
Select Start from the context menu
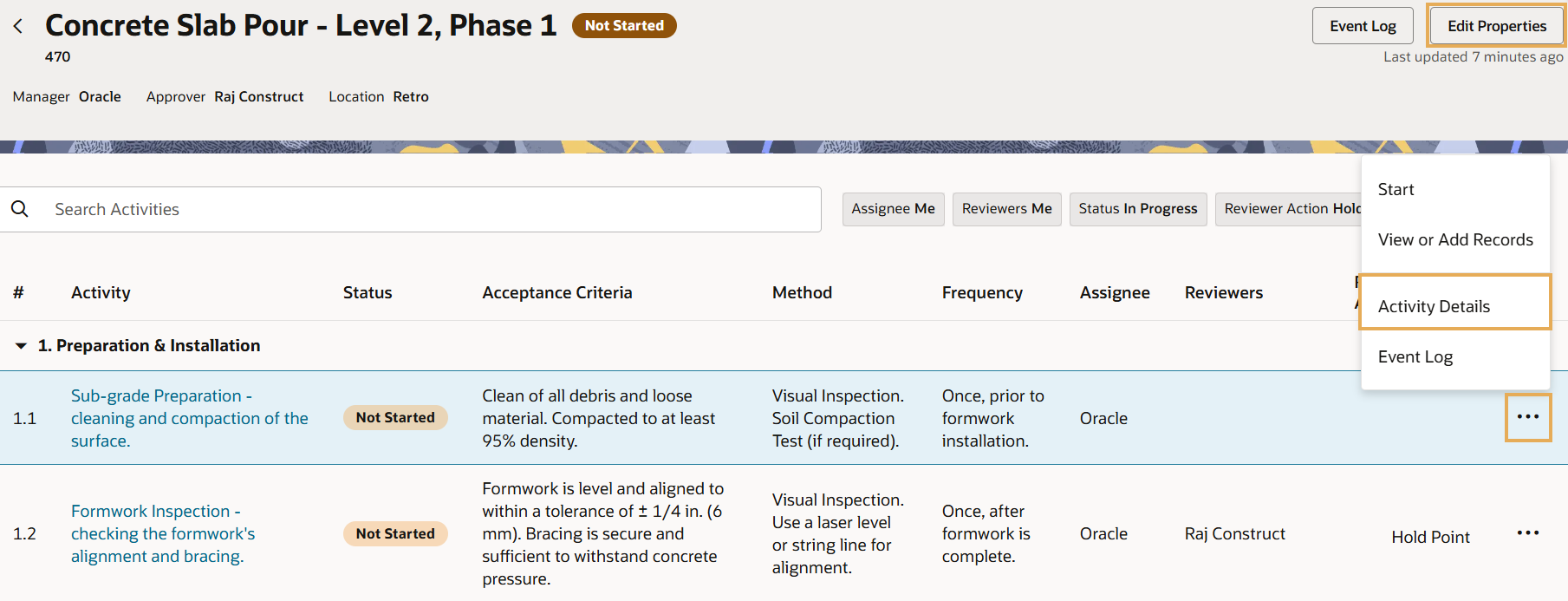coord(1396,190)
